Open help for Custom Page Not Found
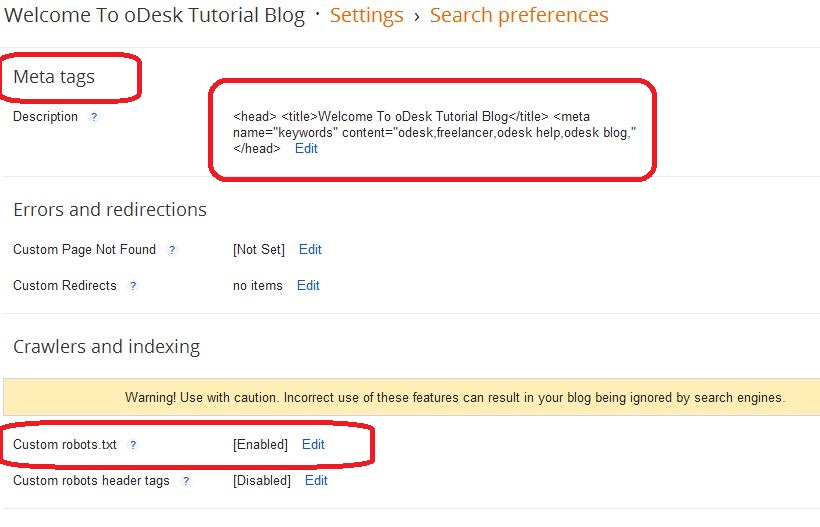 [x=172, y=250]
